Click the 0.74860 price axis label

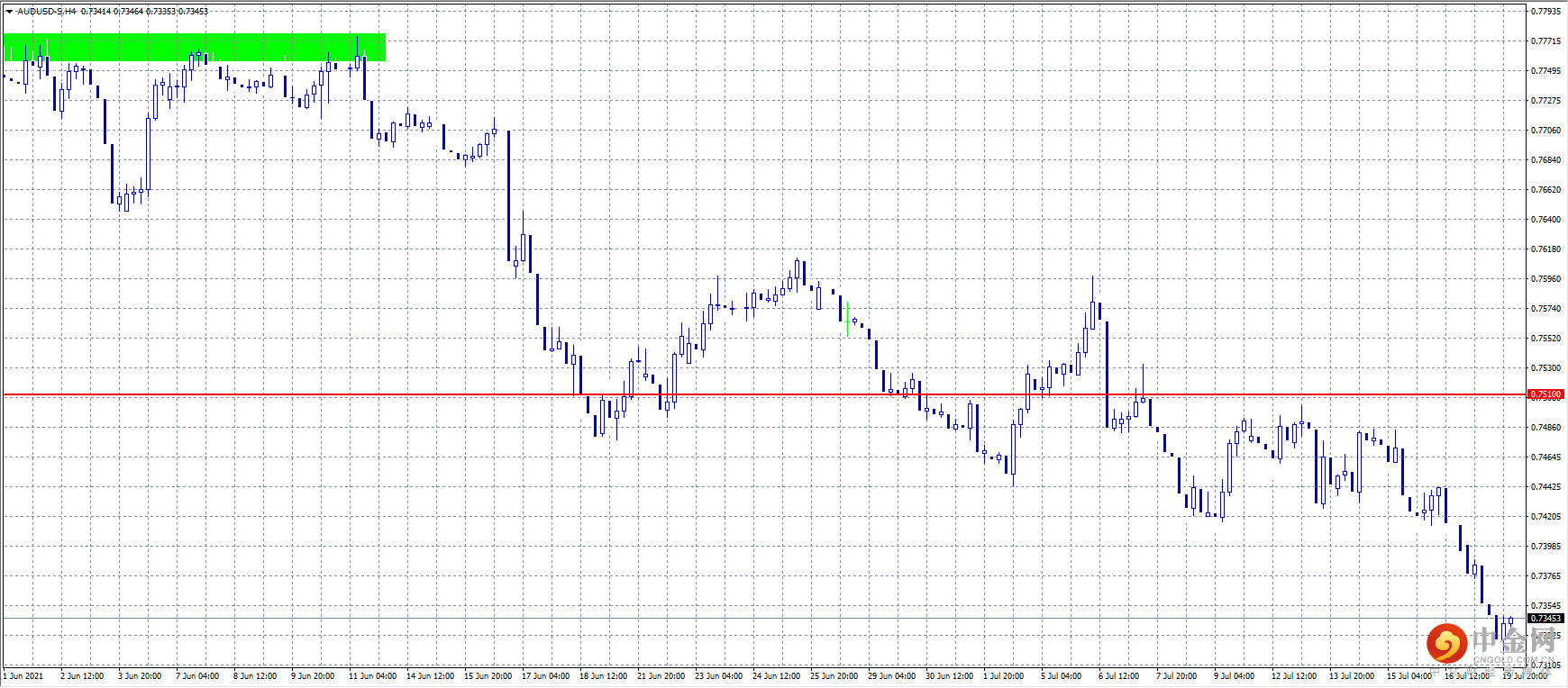pos(1546,428)
